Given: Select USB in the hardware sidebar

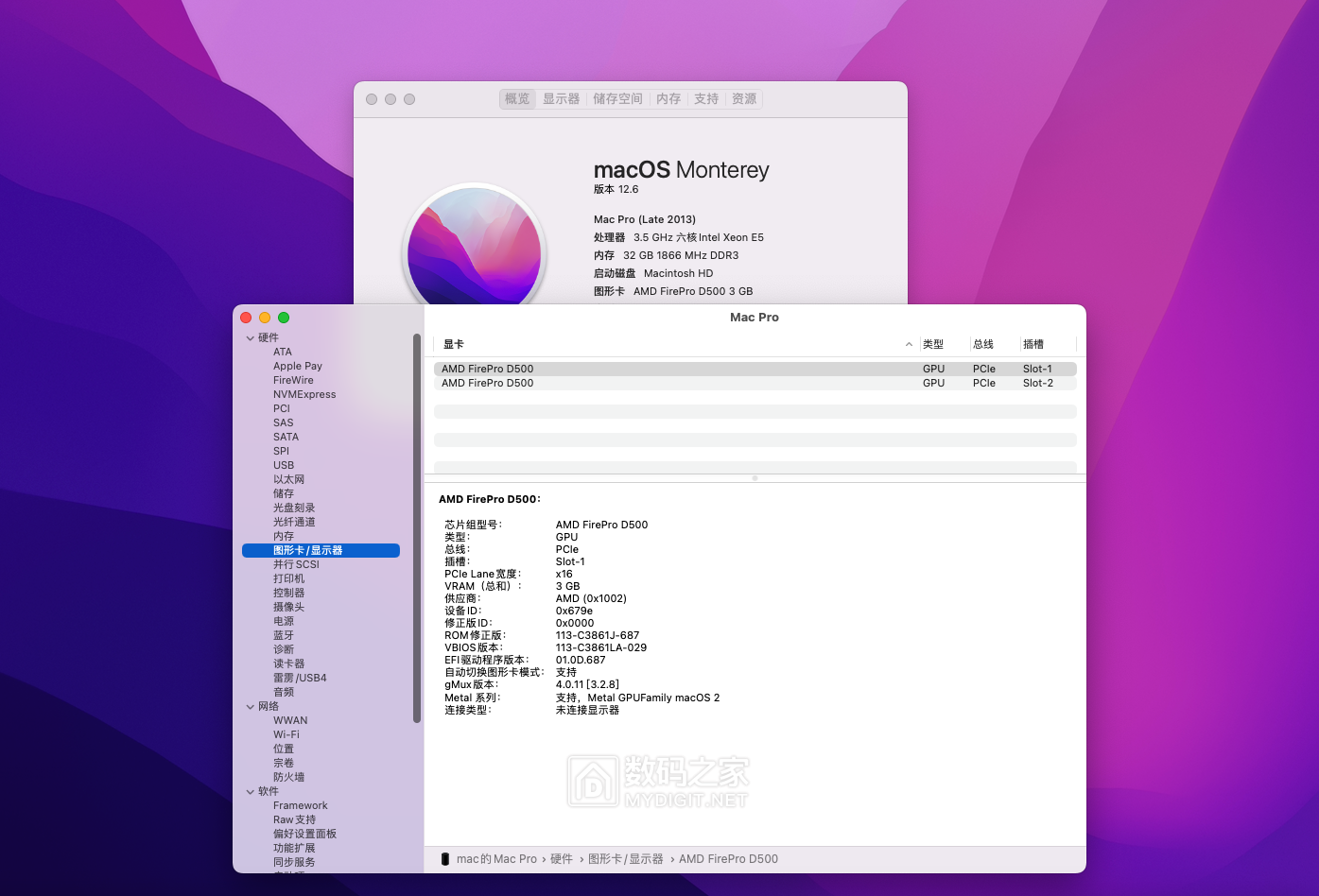Looking at the screenshot, I should click(x=282, y=465).
